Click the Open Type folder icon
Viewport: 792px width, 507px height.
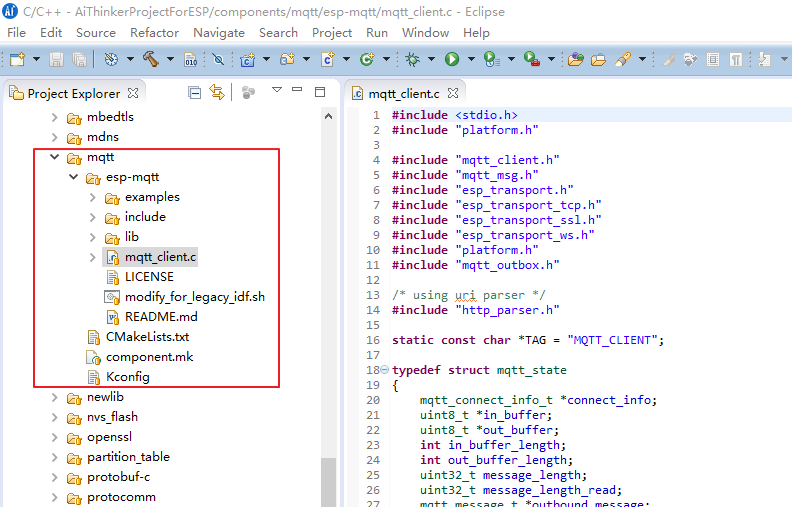(x=575, y=60)
